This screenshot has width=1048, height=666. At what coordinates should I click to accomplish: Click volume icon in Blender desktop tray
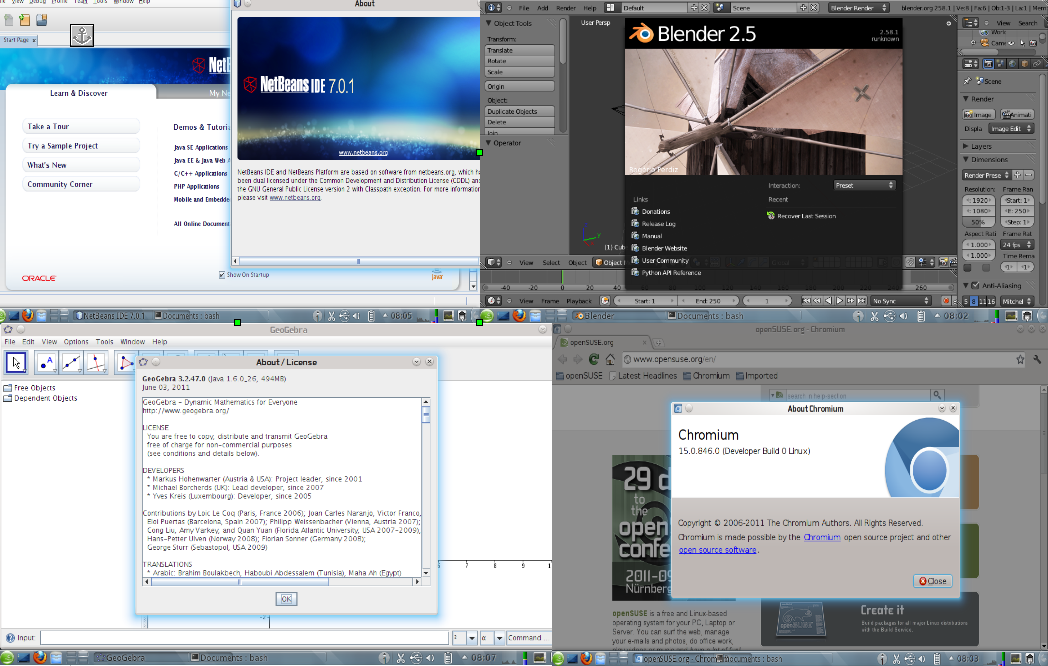click(x=904, y=316)
